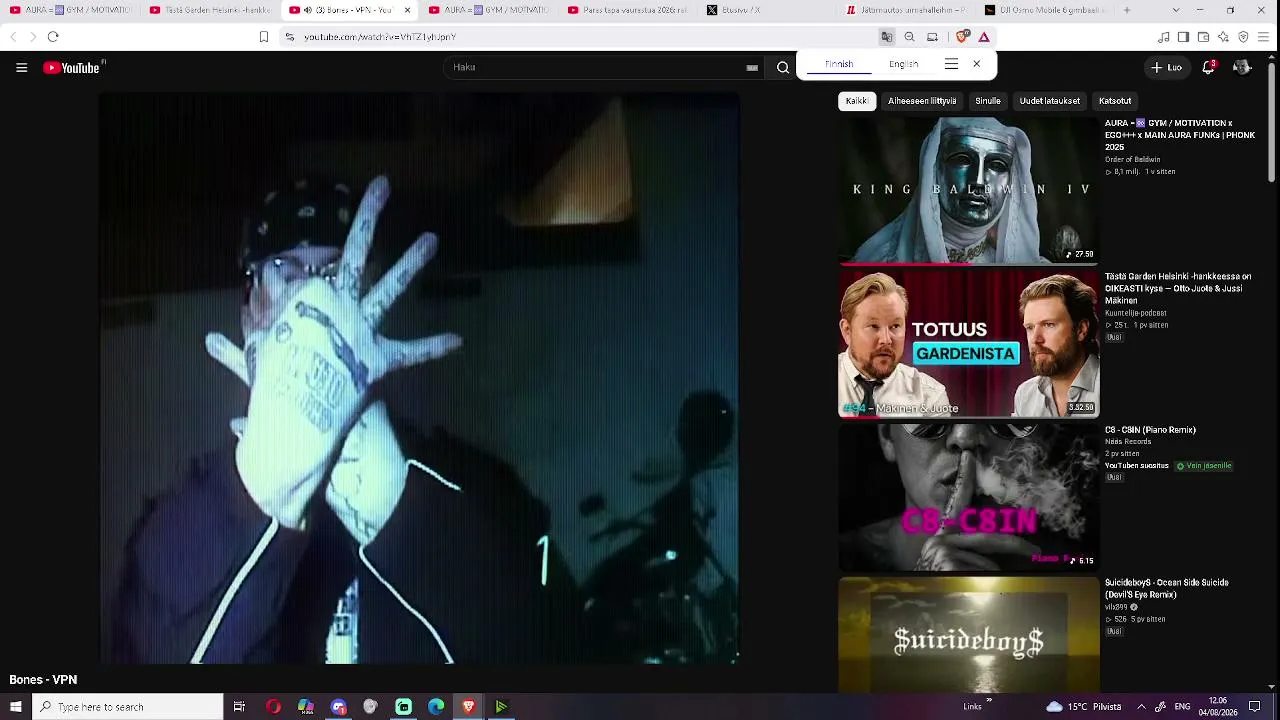Click the Vain jäsenille badge
Screen dimensions: 1280x720
(x=1204, y=466)
